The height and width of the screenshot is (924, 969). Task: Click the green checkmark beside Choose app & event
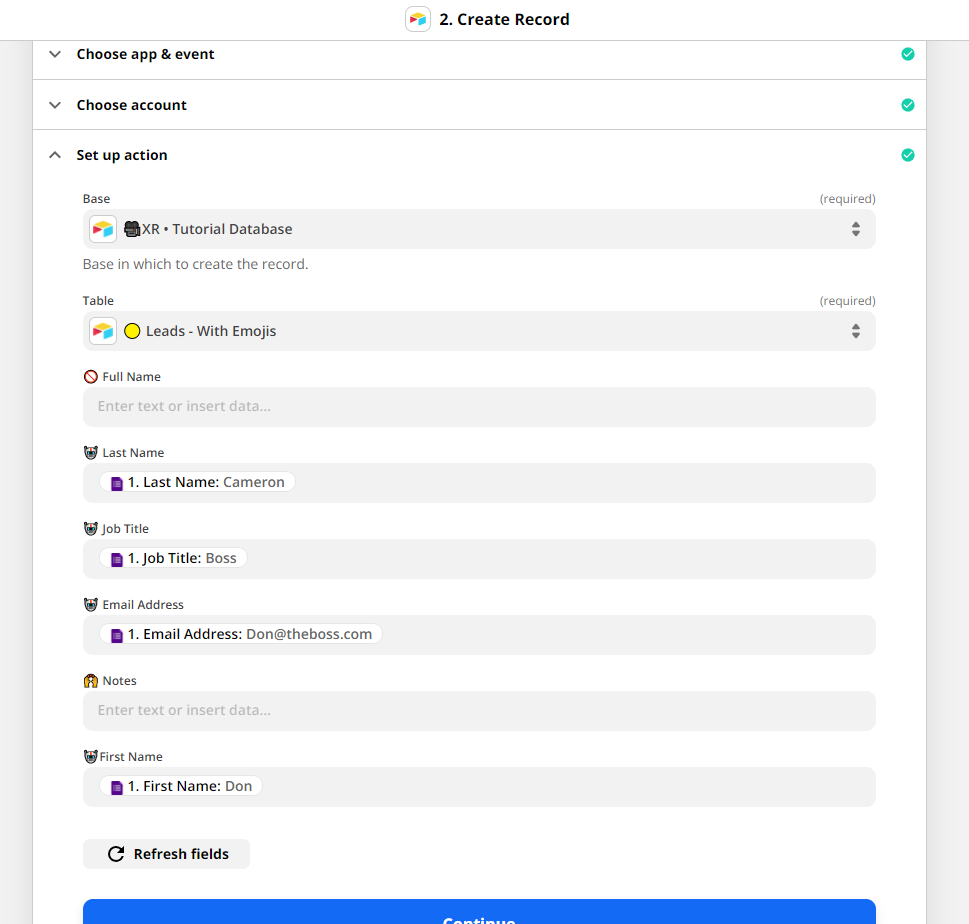908,54
